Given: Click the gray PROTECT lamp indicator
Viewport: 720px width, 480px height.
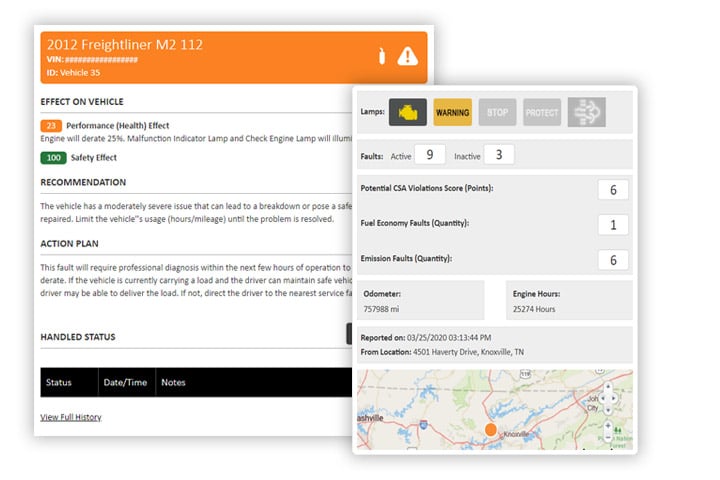Looking at the screenshot, I should pyautogui.click(x=542, y=113).
